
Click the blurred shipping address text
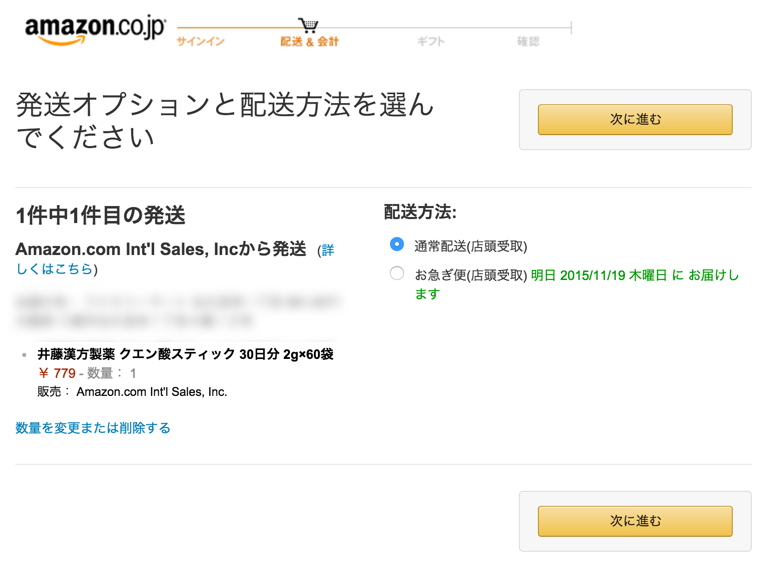(175, 310)
